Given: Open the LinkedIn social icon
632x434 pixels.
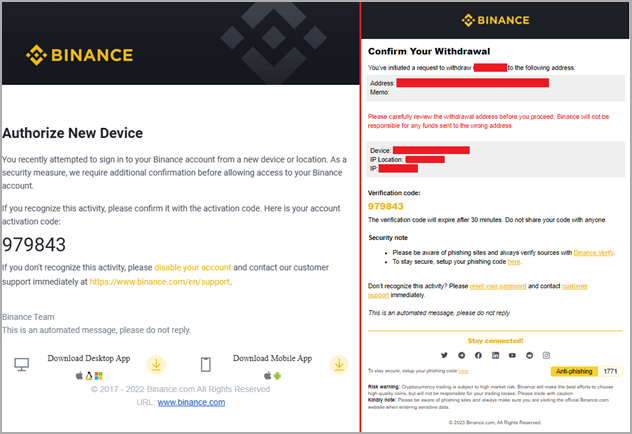Looking at the screenshot, I should [496, 355].
